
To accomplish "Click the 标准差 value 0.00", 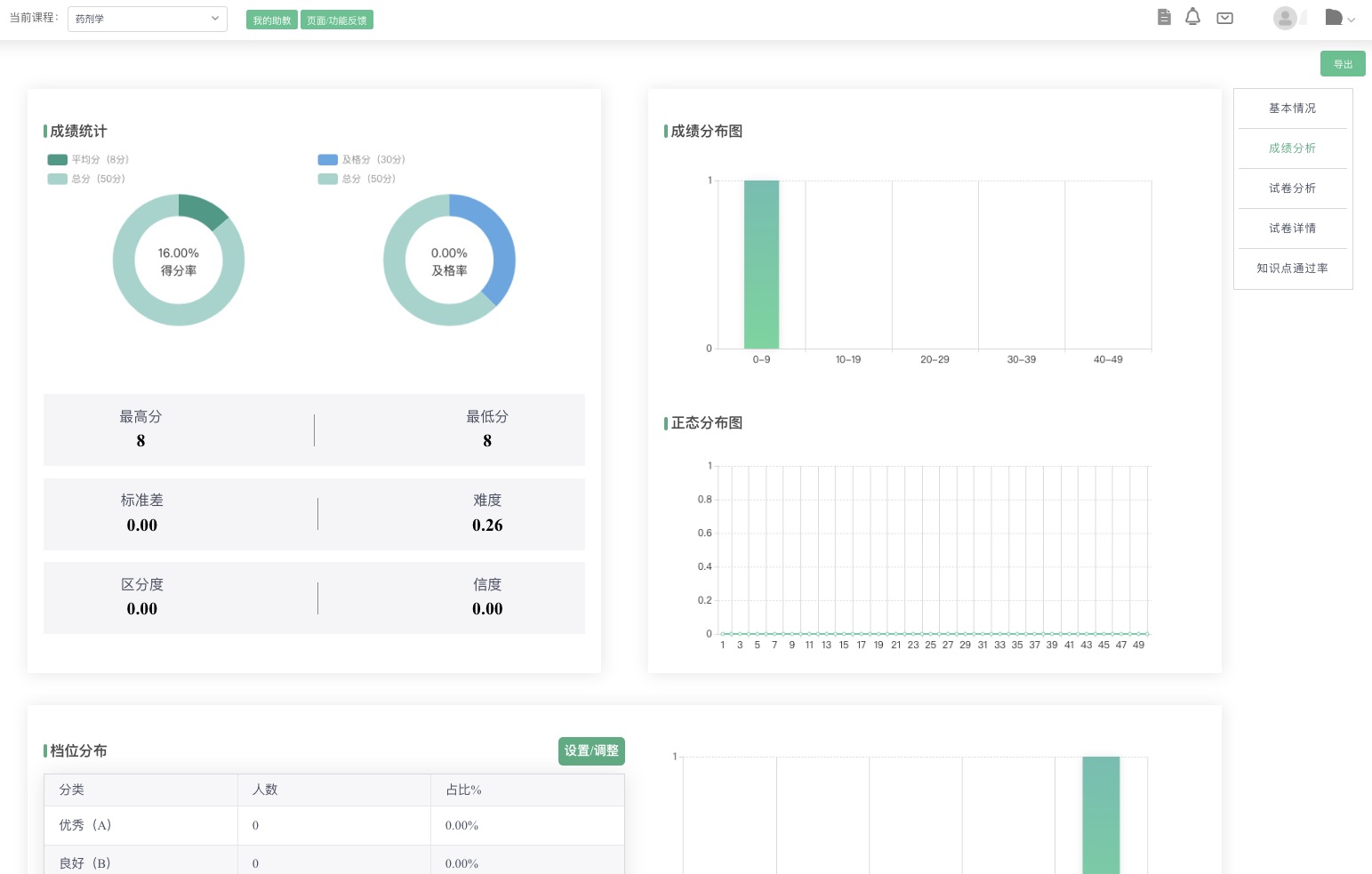I will [x=142, y=525].
